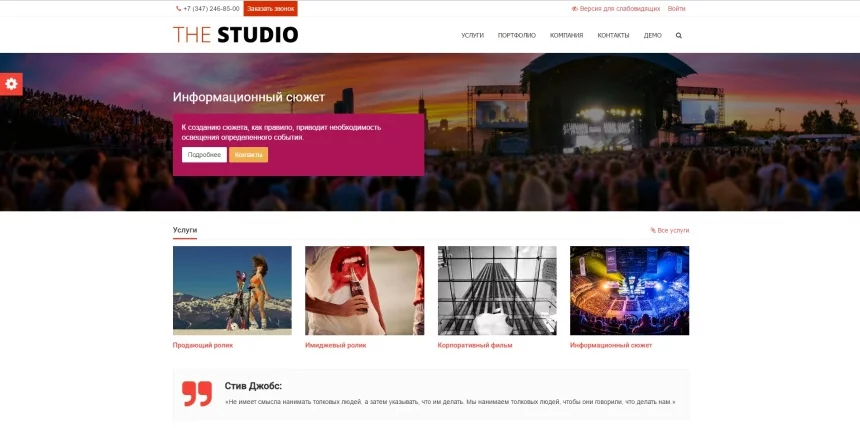This screenshot has width=860, height=428.
Task: Expand the 'Демо' navigation menu
Action: pyautogui.click(x=652, y=35)
